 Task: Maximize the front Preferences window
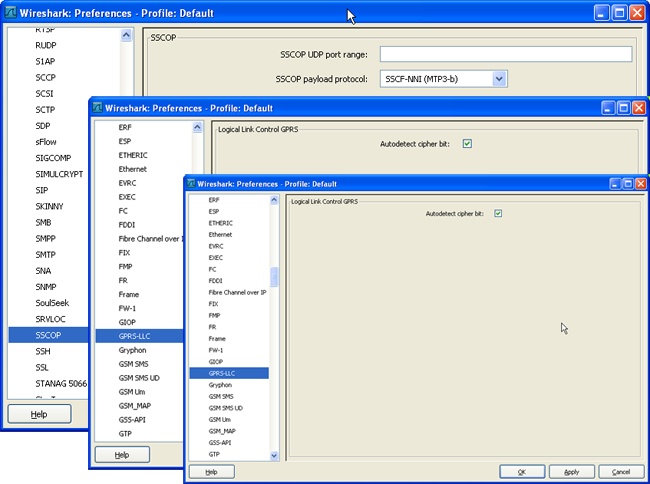pos(628,184)
